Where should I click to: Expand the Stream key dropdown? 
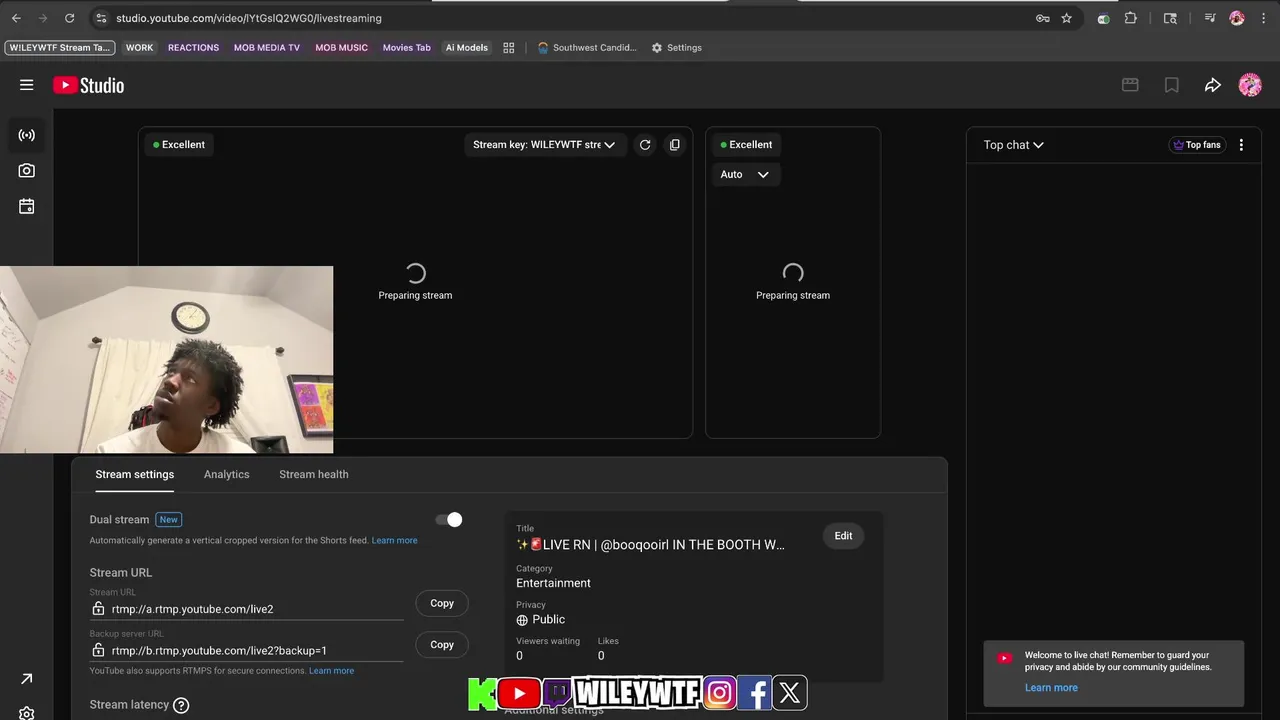point(544,145)
